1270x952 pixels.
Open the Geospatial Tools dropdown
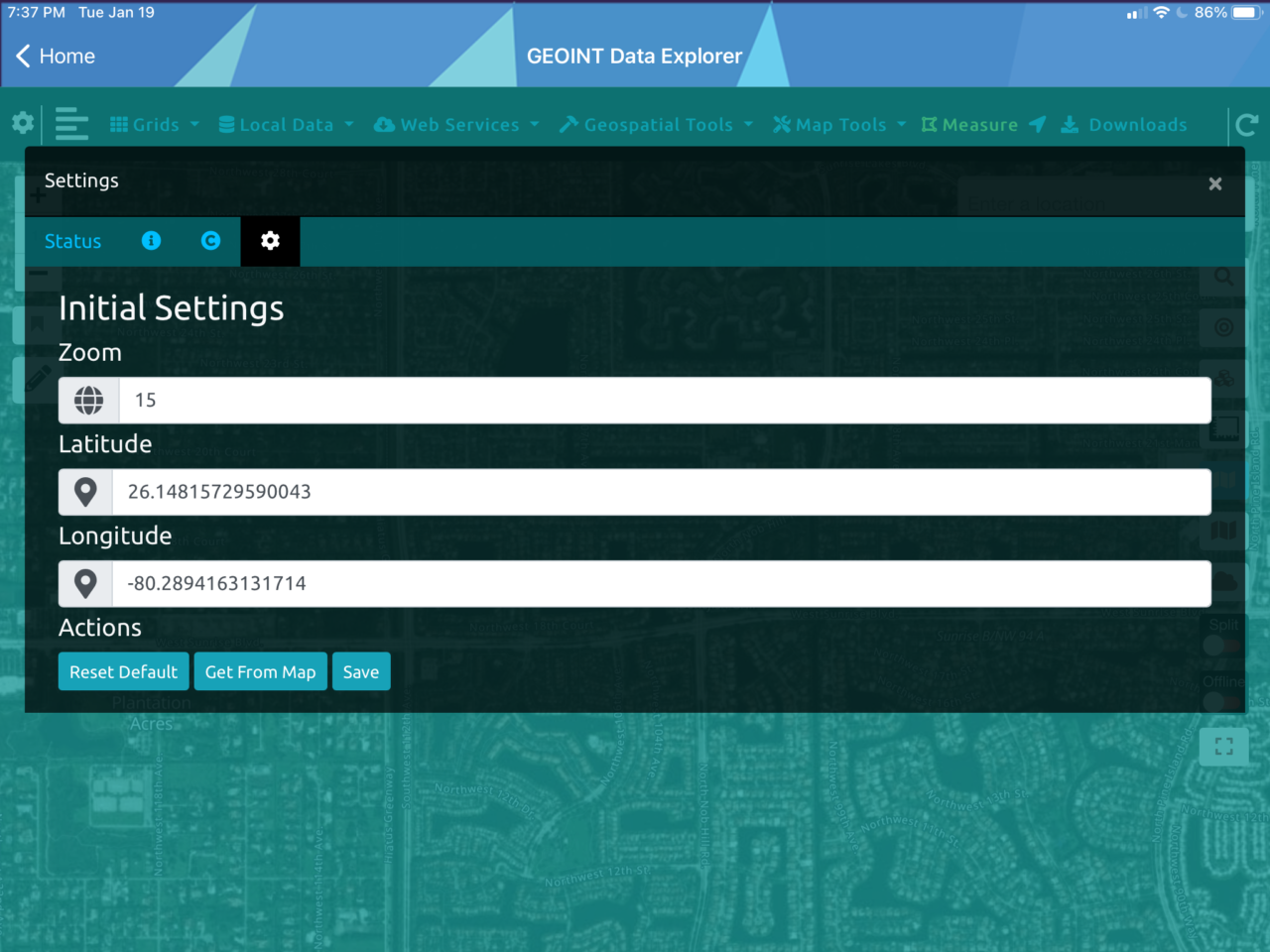(x=656, y=125)
